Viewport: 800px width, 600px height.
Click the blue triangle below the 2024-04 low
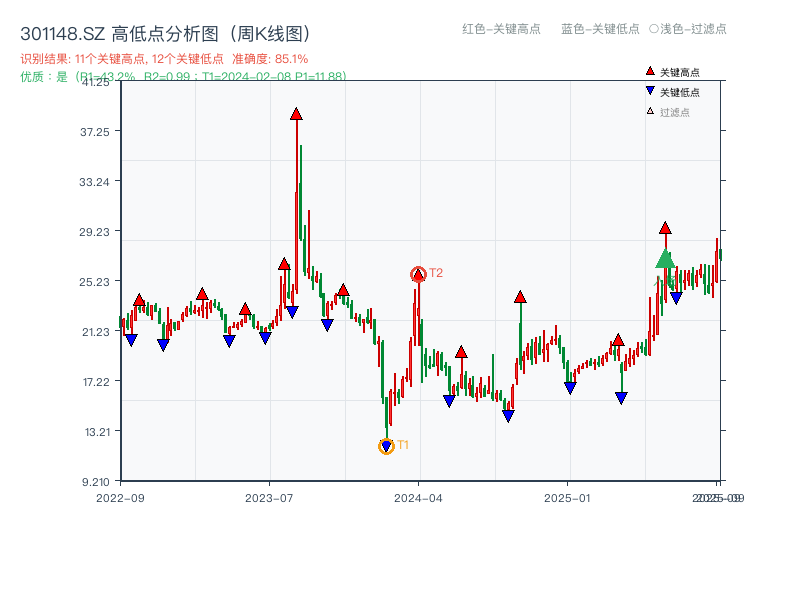tap(450, 399)
